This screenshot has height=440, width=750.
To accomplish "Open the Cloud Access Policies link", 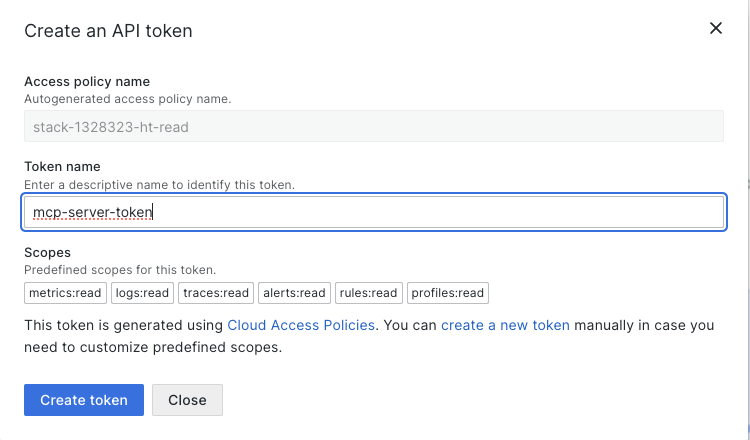I will point(301,325).
